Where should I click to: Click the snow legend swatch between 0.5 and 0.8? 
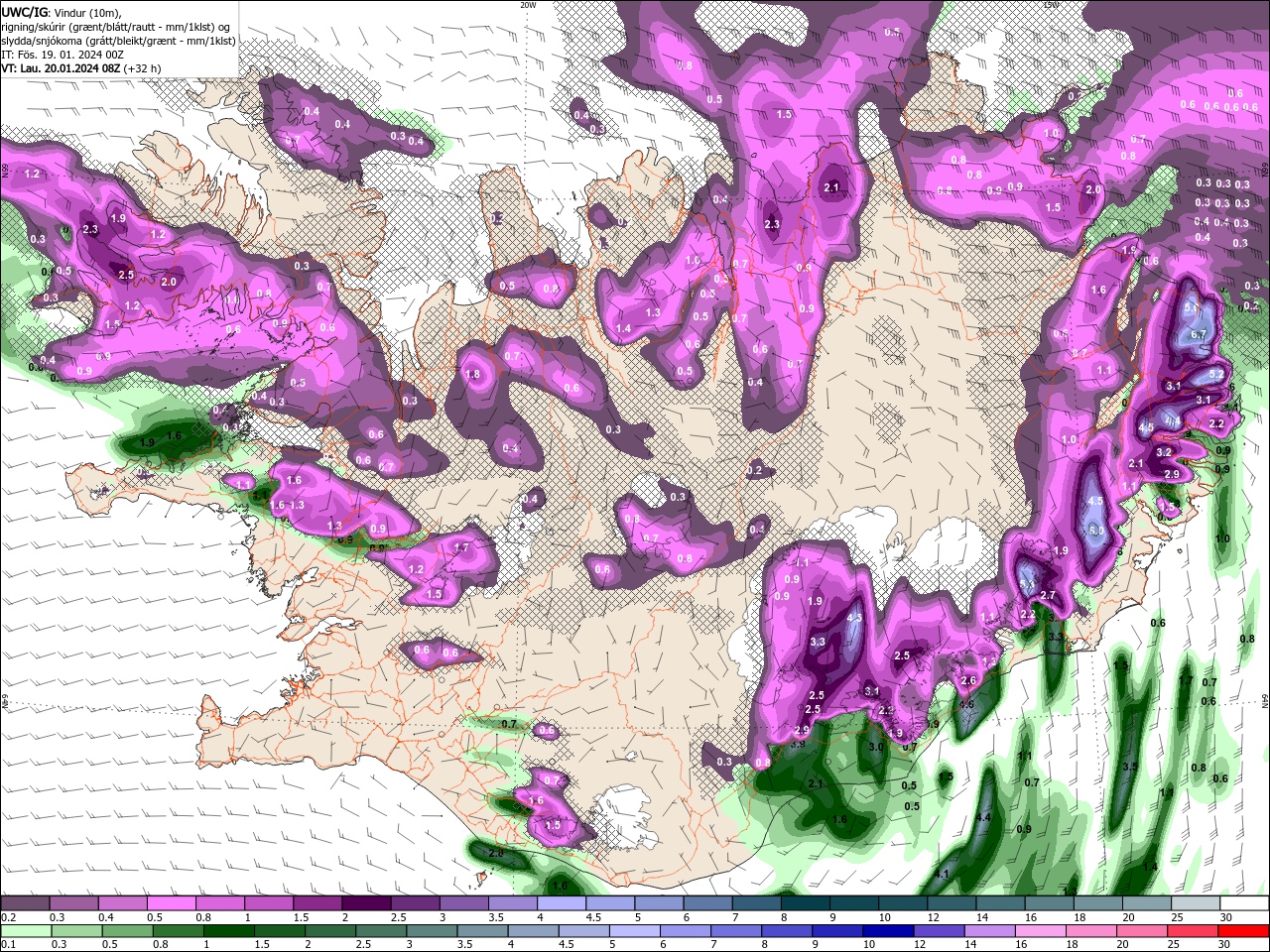tap(171, 903)
